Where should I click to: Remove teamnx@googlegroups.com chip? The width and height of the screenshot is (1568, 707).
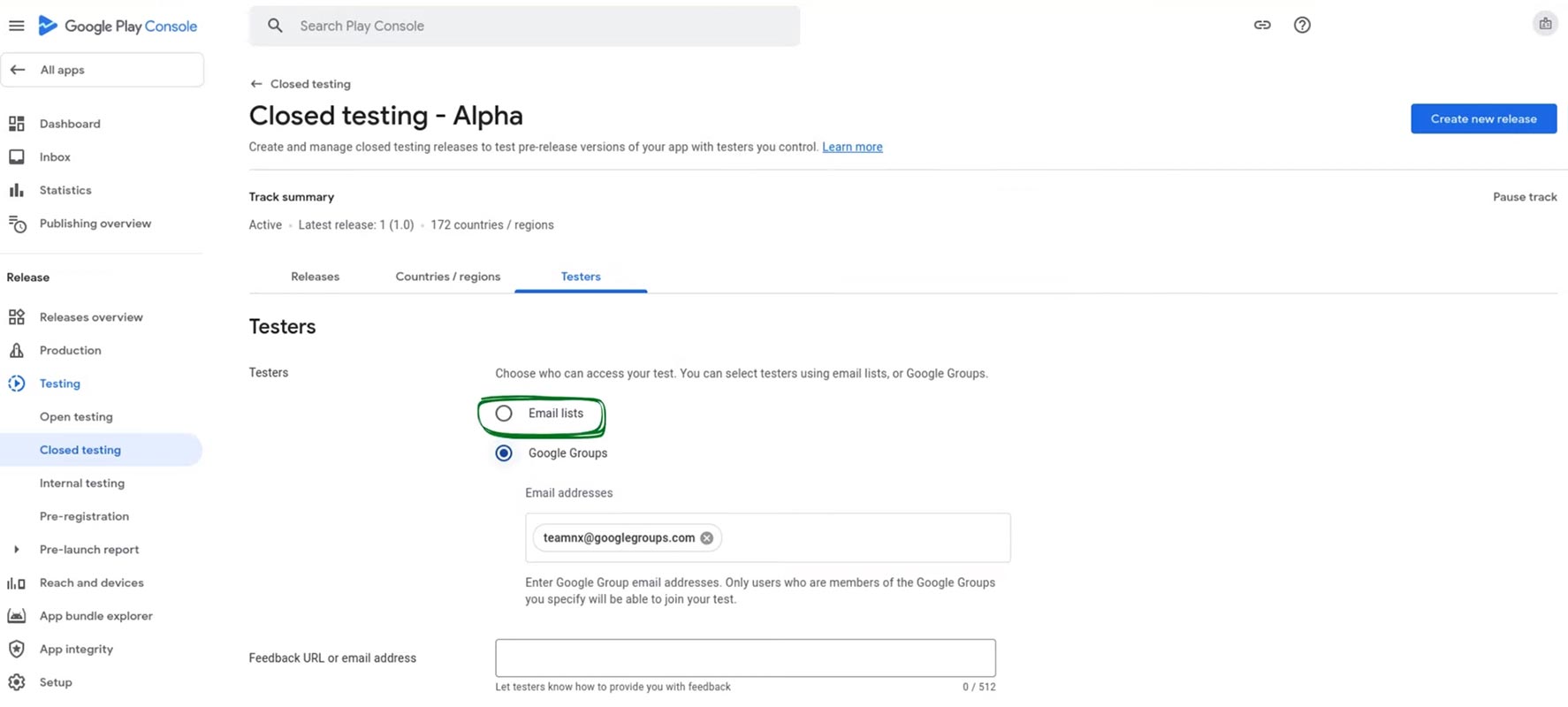[x=707, y=538]
